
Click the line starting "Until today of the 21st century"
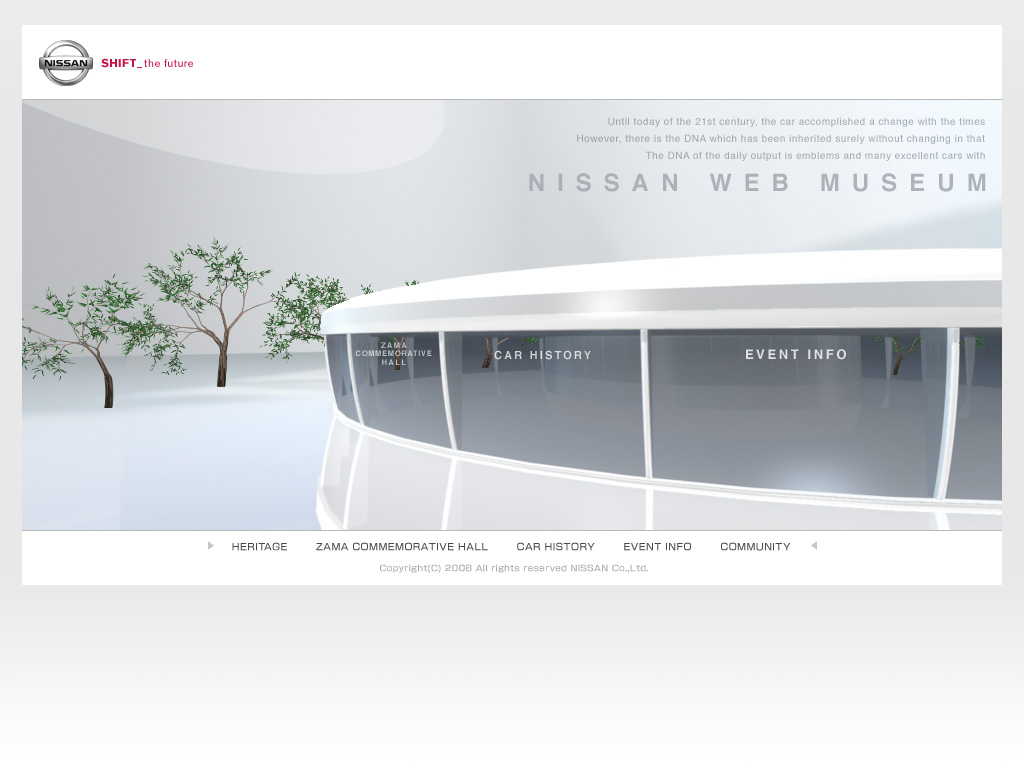point(796,121)
